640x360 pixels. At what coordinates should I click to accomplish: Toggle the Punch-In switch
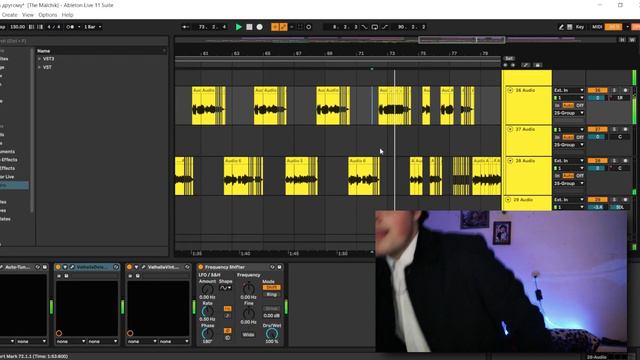pyautogui.click(x=364, y=27)
